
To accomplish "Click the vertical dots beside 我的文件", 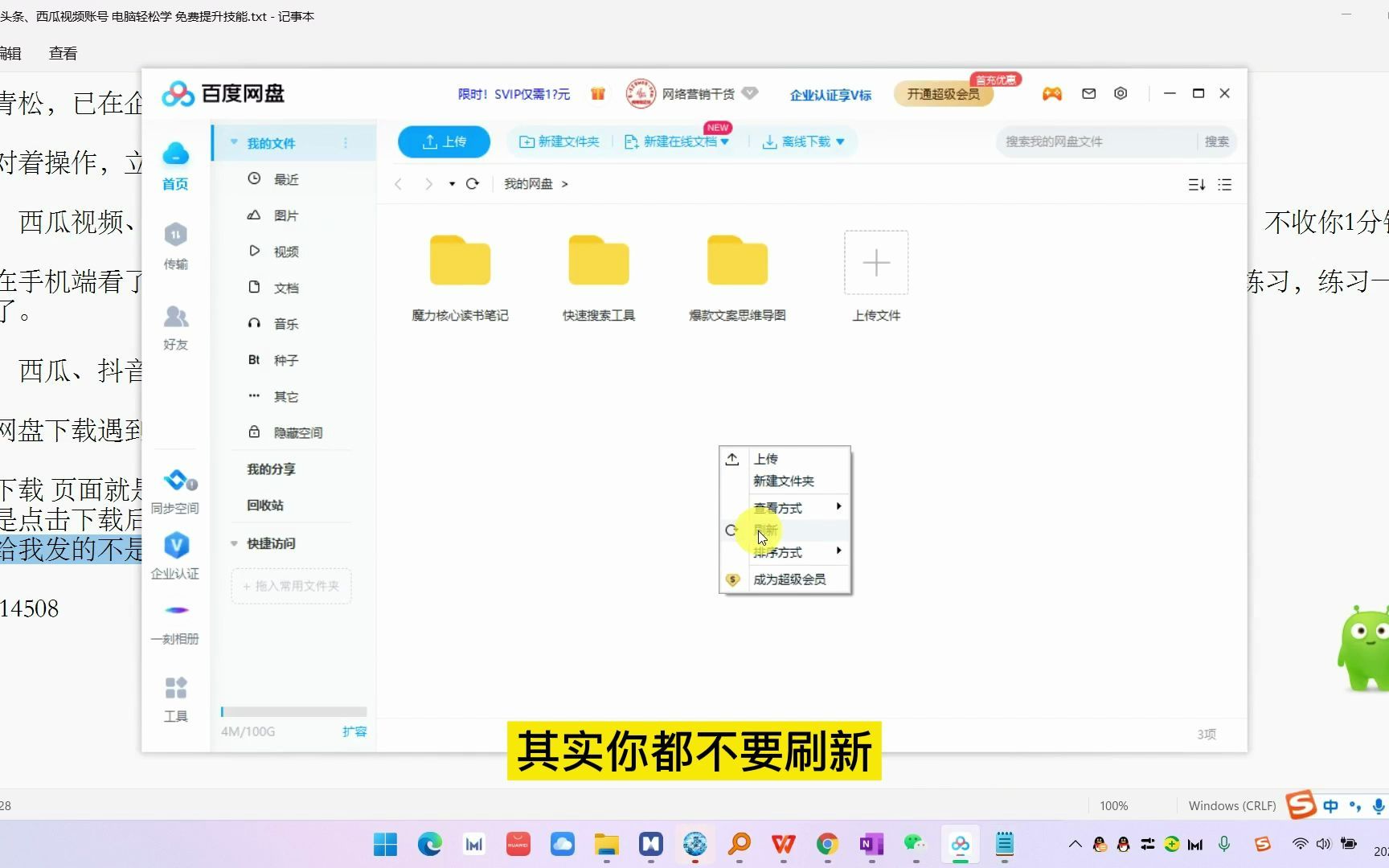I will [346, 143].
